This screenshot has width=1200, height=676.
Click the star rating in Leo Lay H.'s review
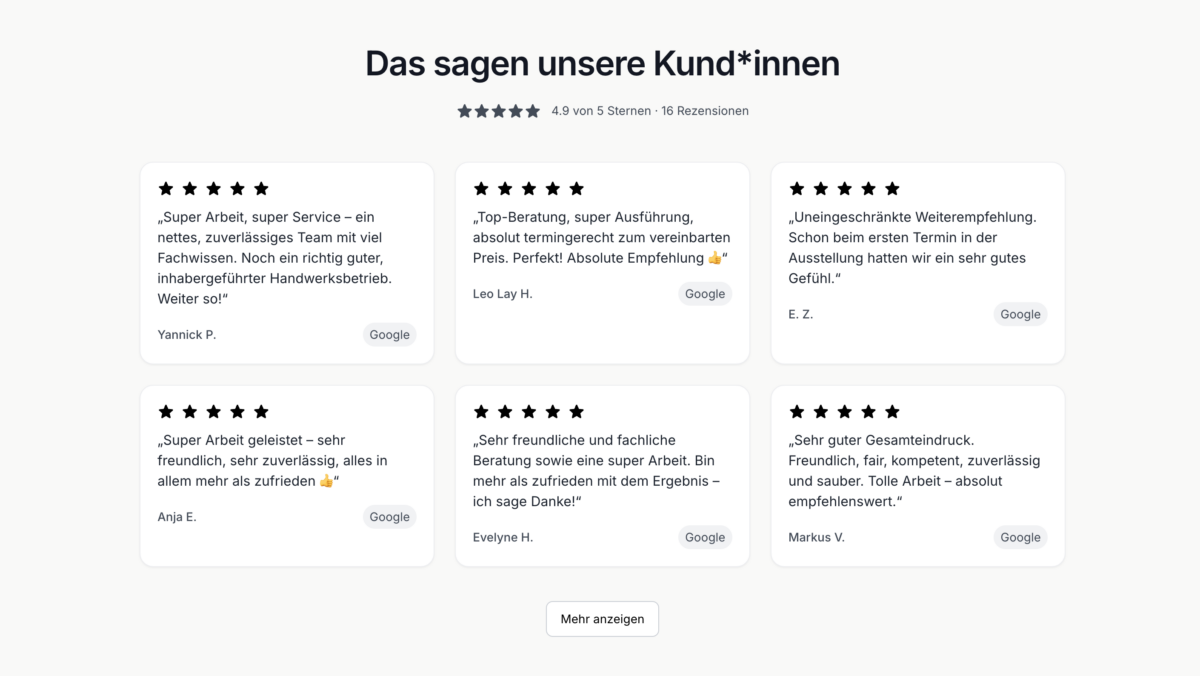tap(529, 188)
